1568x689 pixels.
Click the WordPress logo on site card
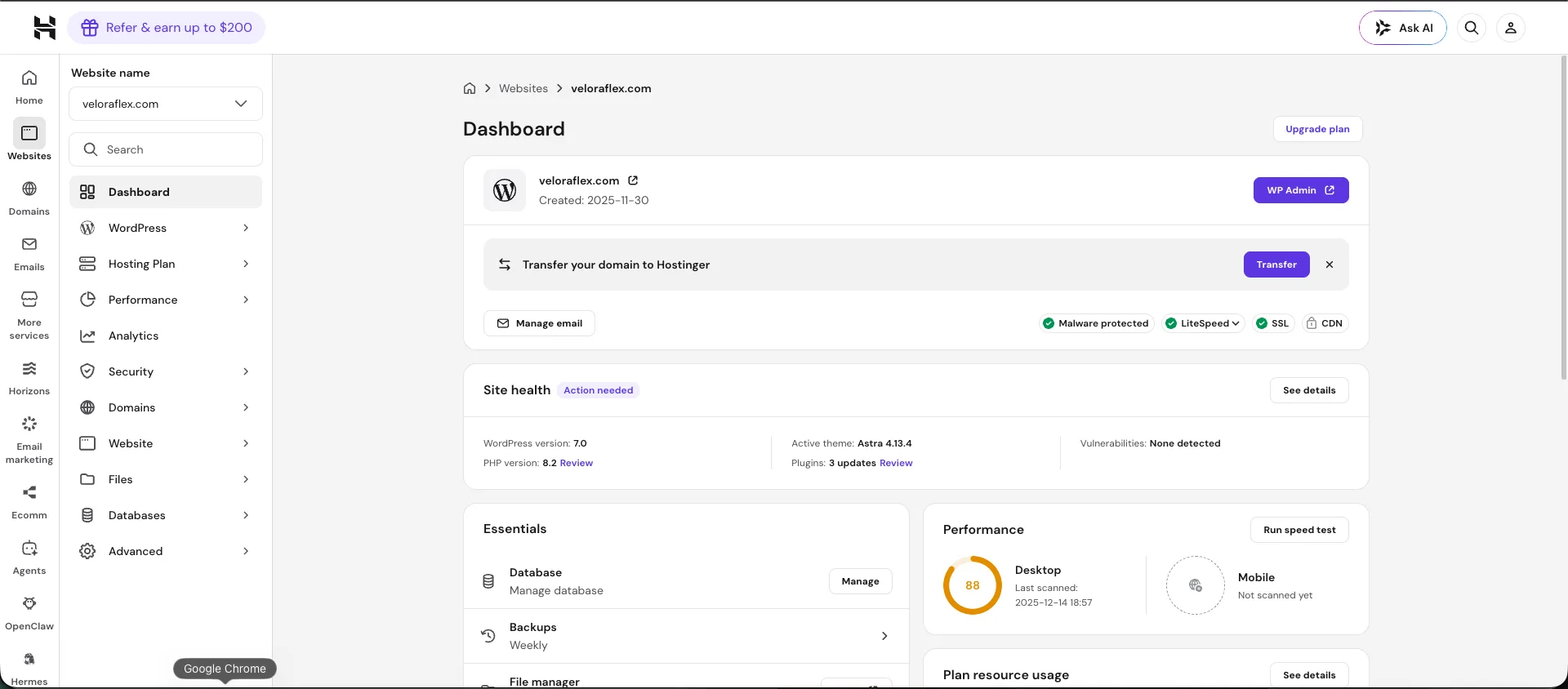505,190
